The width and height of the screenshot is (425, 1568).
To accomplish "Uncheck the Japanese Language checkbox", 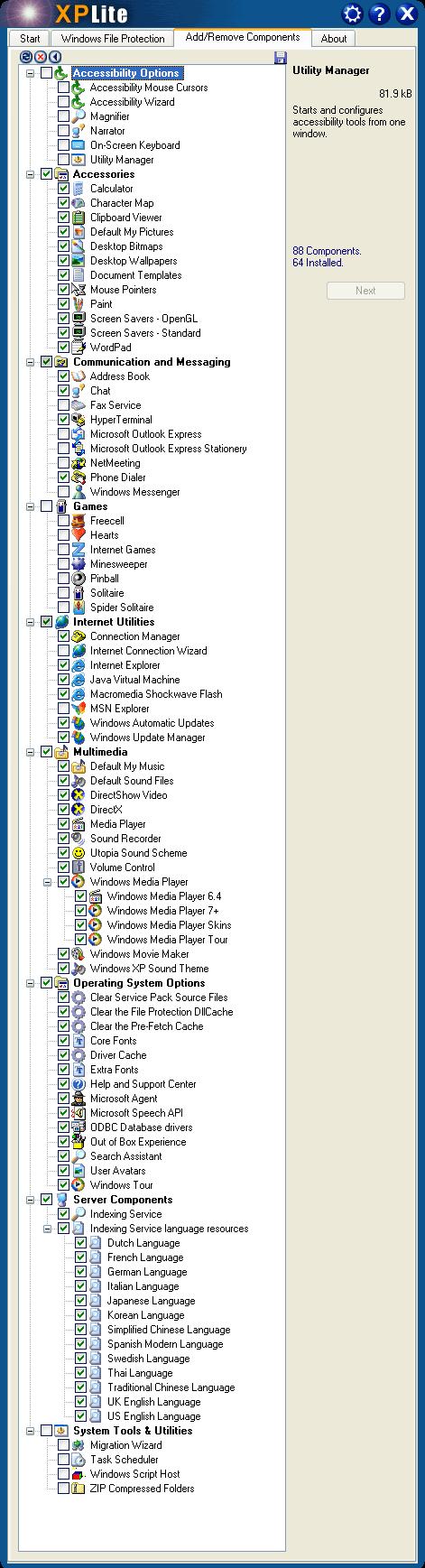I will tap(80, 1301).
